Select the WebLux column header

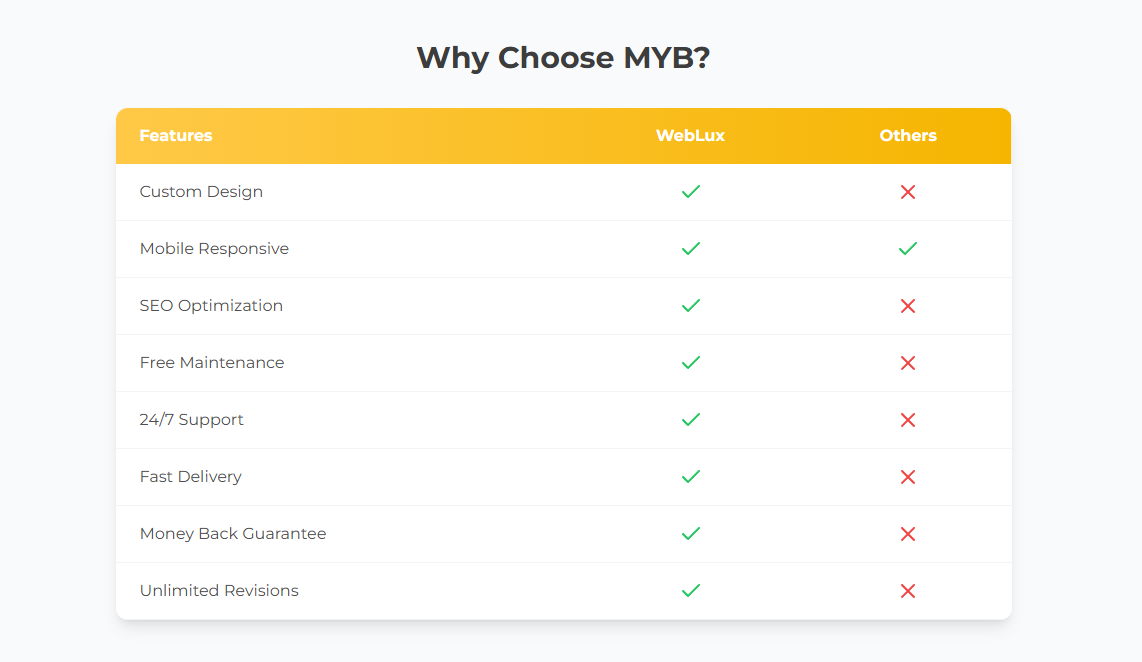point(690,136)
